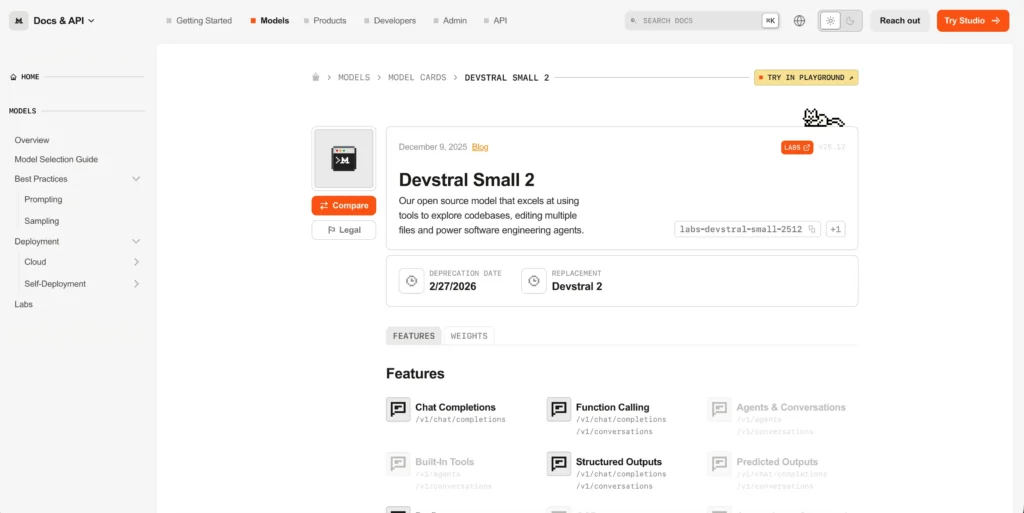Click the Try Studio button
Image resolution: width=1024 pixels, height=513 pixels.
point(972,21)
